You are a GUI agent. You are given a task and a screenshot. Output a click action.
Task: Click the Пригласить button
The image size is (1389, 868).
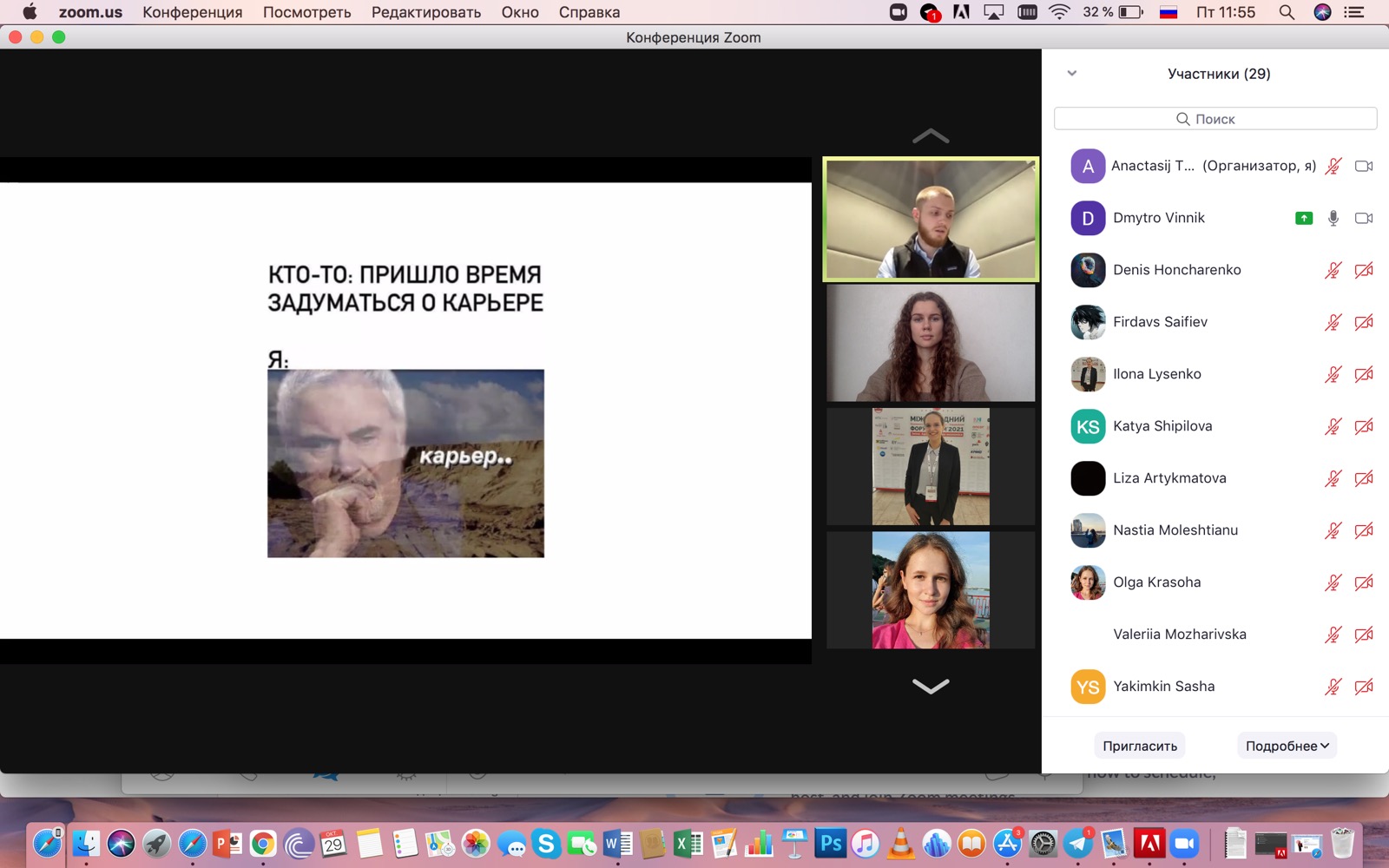click(1140, 746)
